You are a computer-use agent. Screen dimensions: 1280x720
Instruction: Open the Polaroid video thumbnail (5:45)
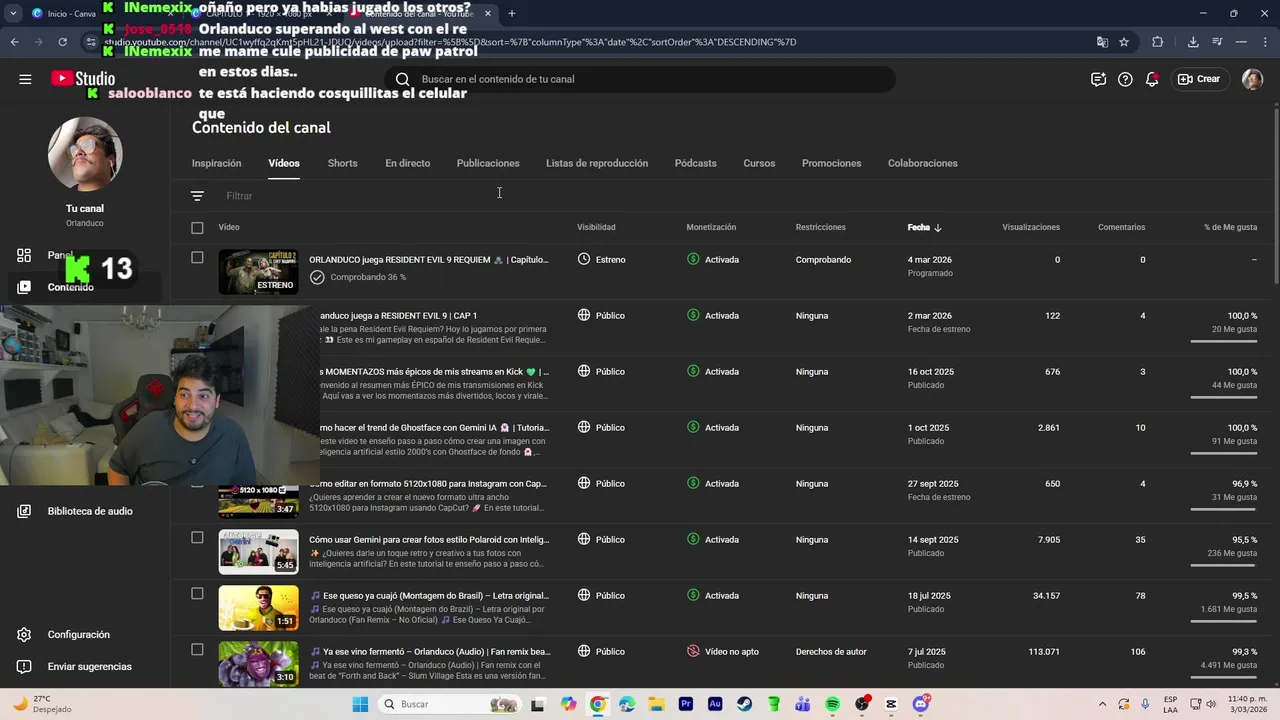(258, 552)
